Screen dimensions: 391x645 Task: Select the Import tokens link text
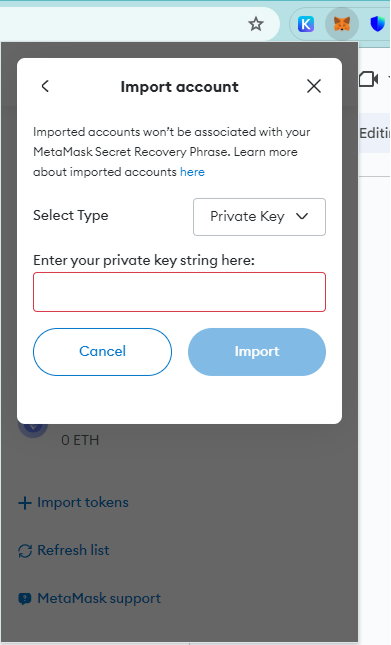click(x=83, y=502)
